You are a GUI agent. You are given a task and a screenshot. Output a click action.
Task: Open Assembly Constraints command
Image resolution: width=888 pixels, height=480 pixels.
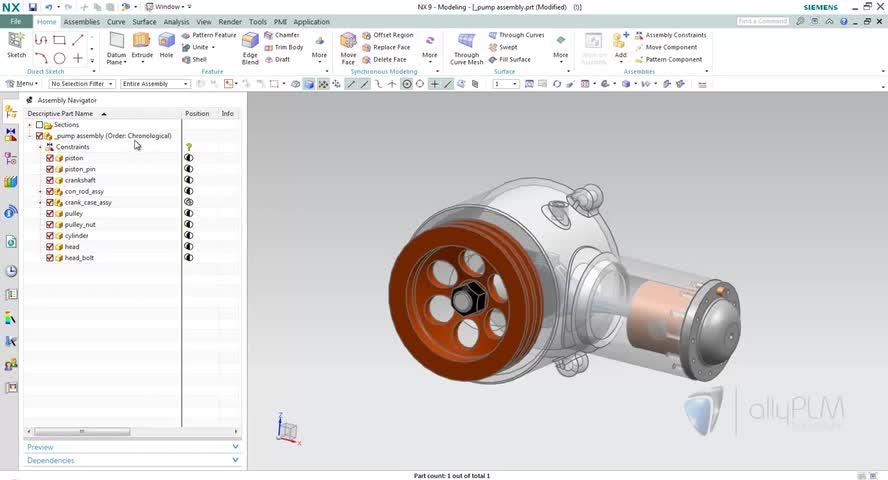click(671, 35)
